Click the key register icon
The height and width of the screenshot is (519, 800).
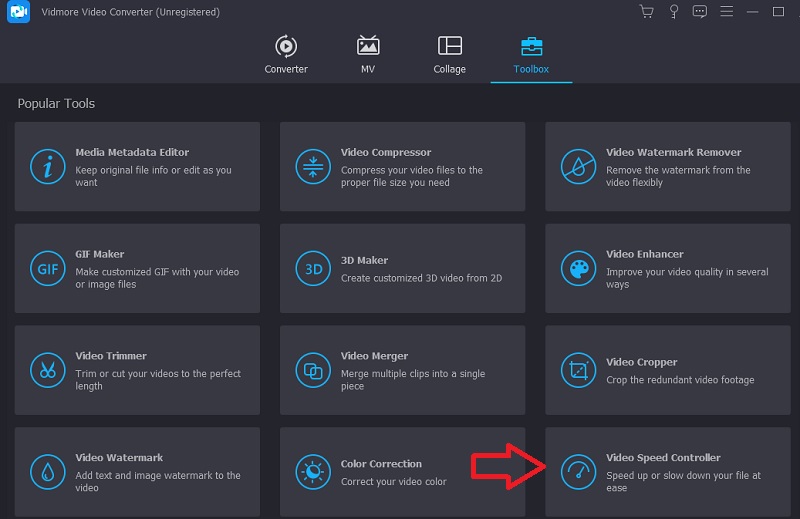[673, 12]
